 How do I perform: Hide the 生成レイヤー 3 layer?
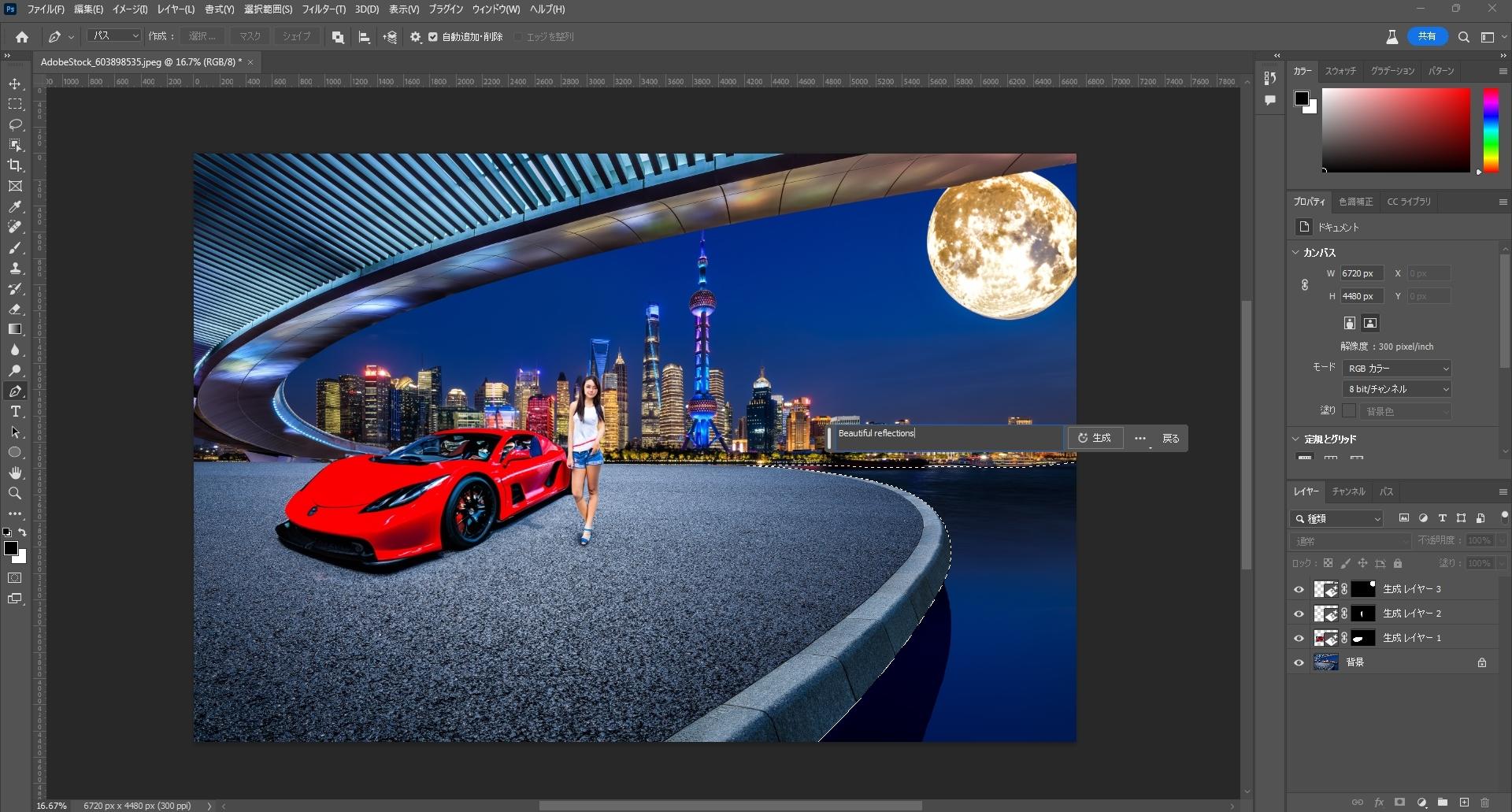(x=1299, y=589)
